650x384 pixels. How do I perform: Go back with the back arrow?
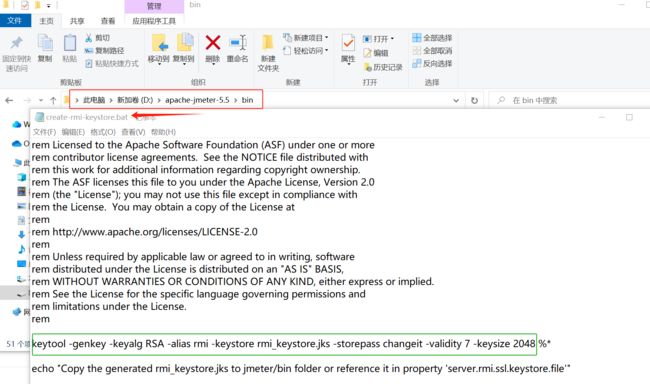pos(9,100)
